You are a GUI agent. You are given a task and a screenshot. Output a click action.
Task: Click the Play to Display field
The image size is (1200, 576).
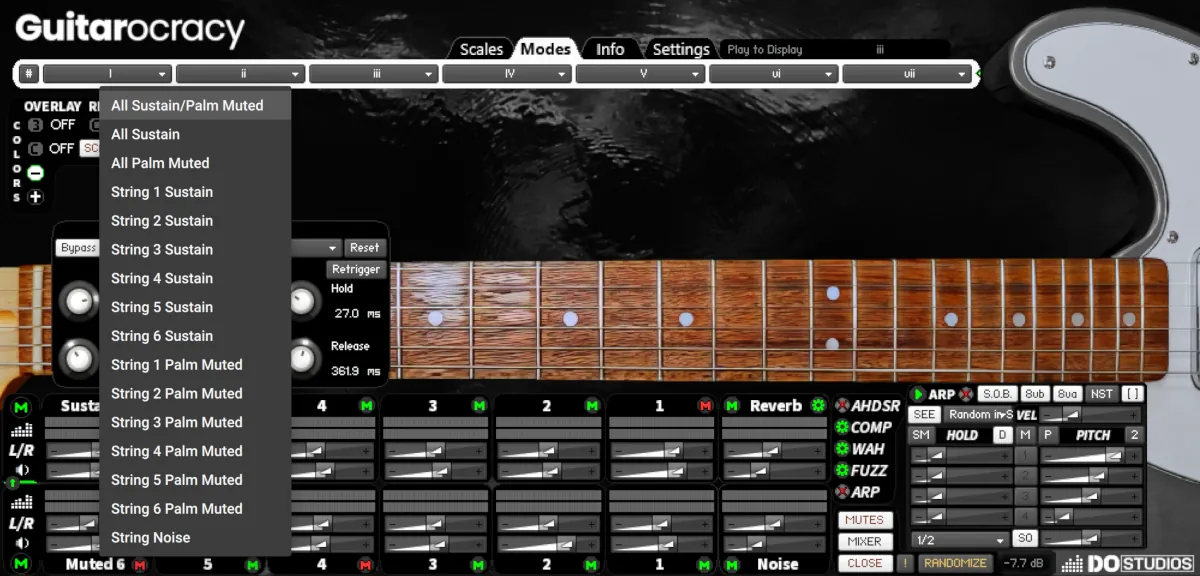tap(836, 49)
